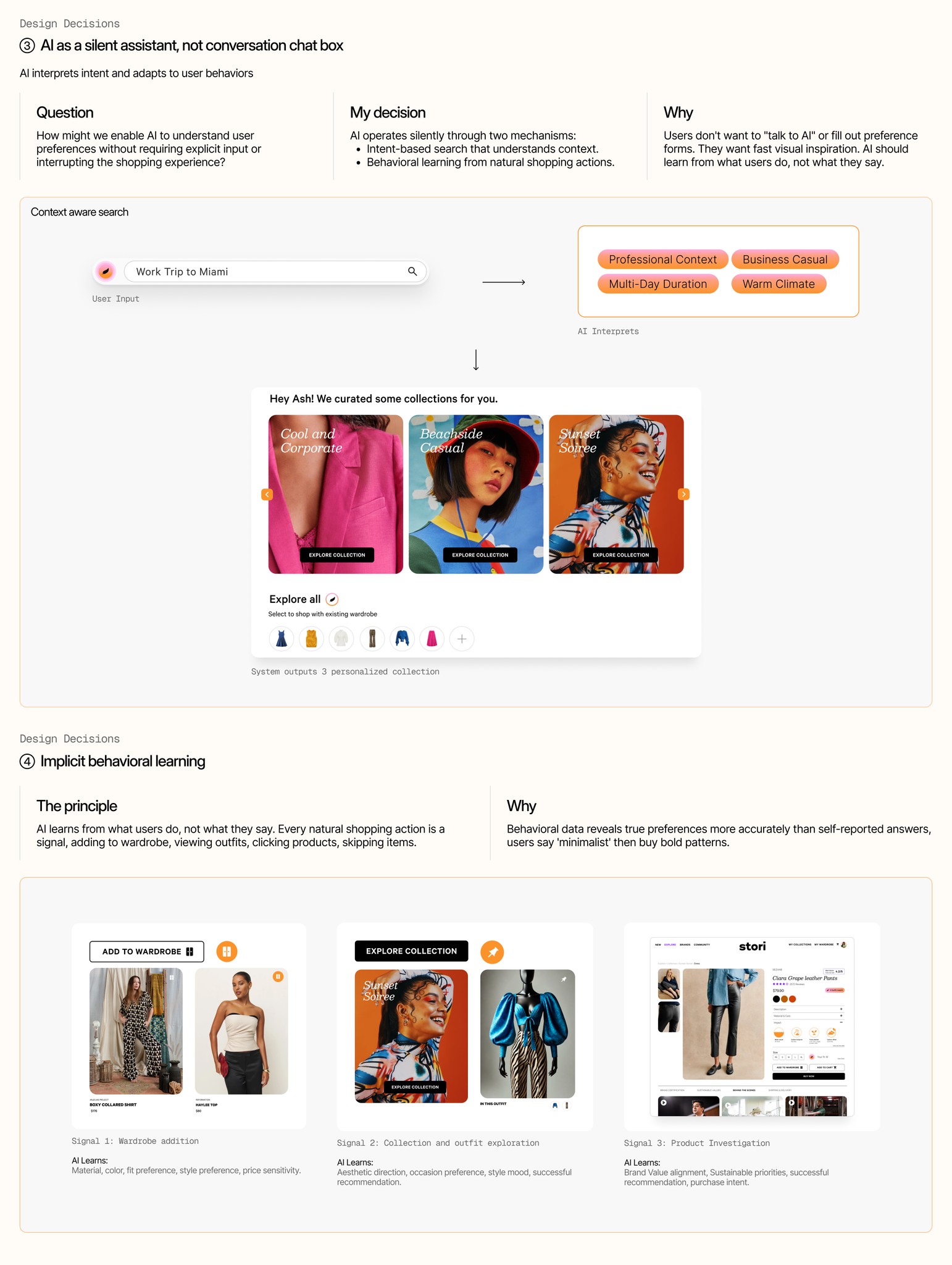Image resolution: width=952 pixels, height=1265 pixels.
Task: Play the first behind-the-scenes video
Action: pyautogui.click(x=664, y=1103)
